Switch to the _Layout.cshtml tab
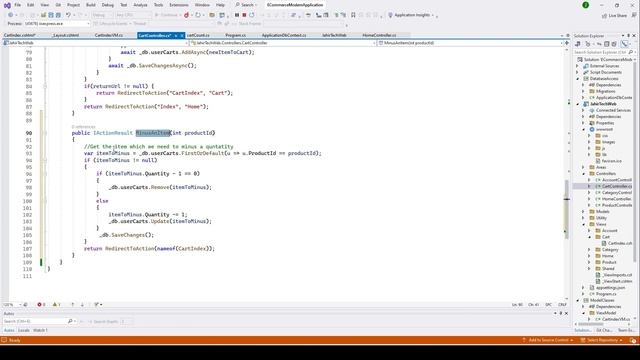This screenshot has width=640, height=360. [x=65, y=36]
